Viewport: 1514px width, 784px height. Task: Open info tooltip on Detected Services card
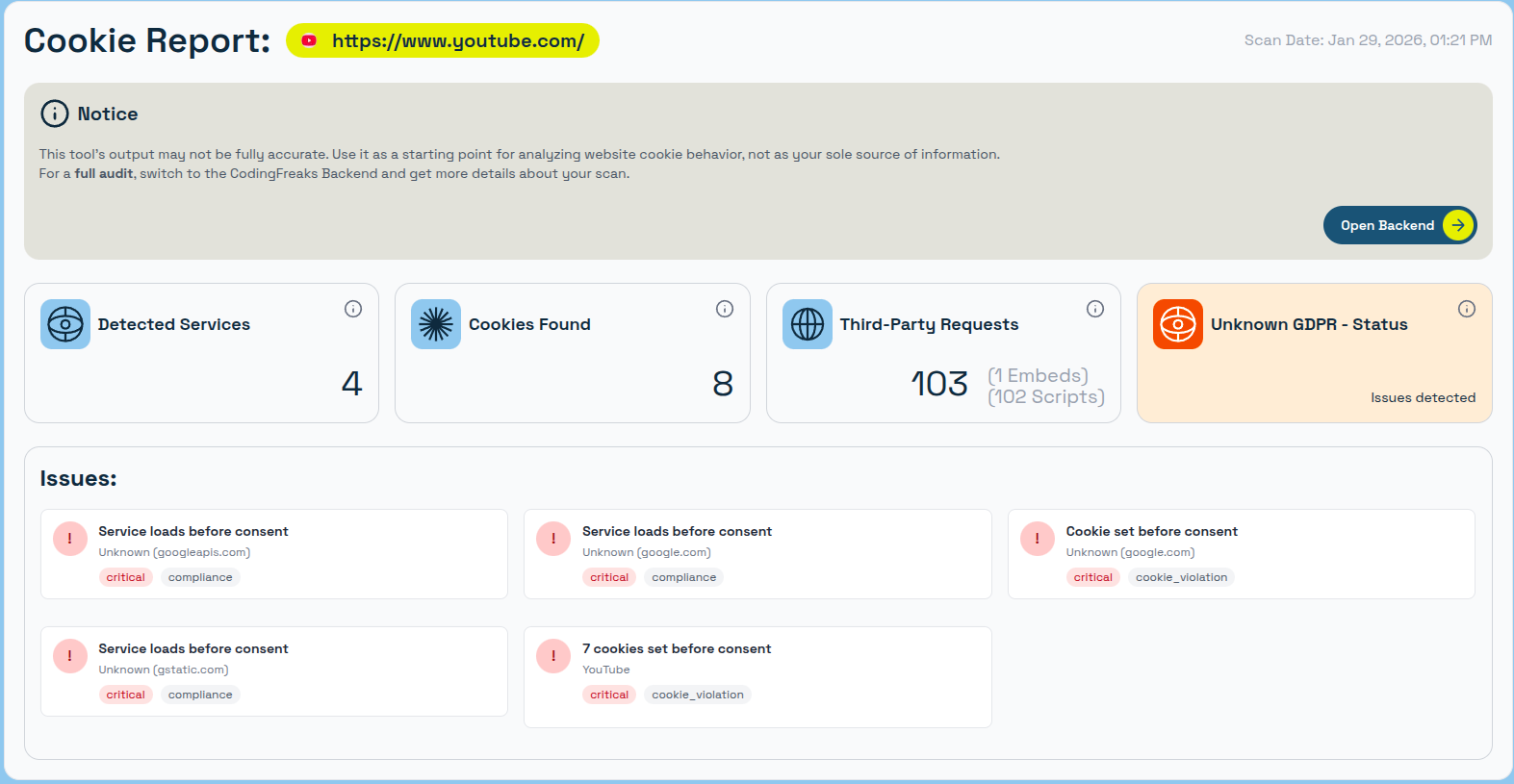(x=353, y=309)
